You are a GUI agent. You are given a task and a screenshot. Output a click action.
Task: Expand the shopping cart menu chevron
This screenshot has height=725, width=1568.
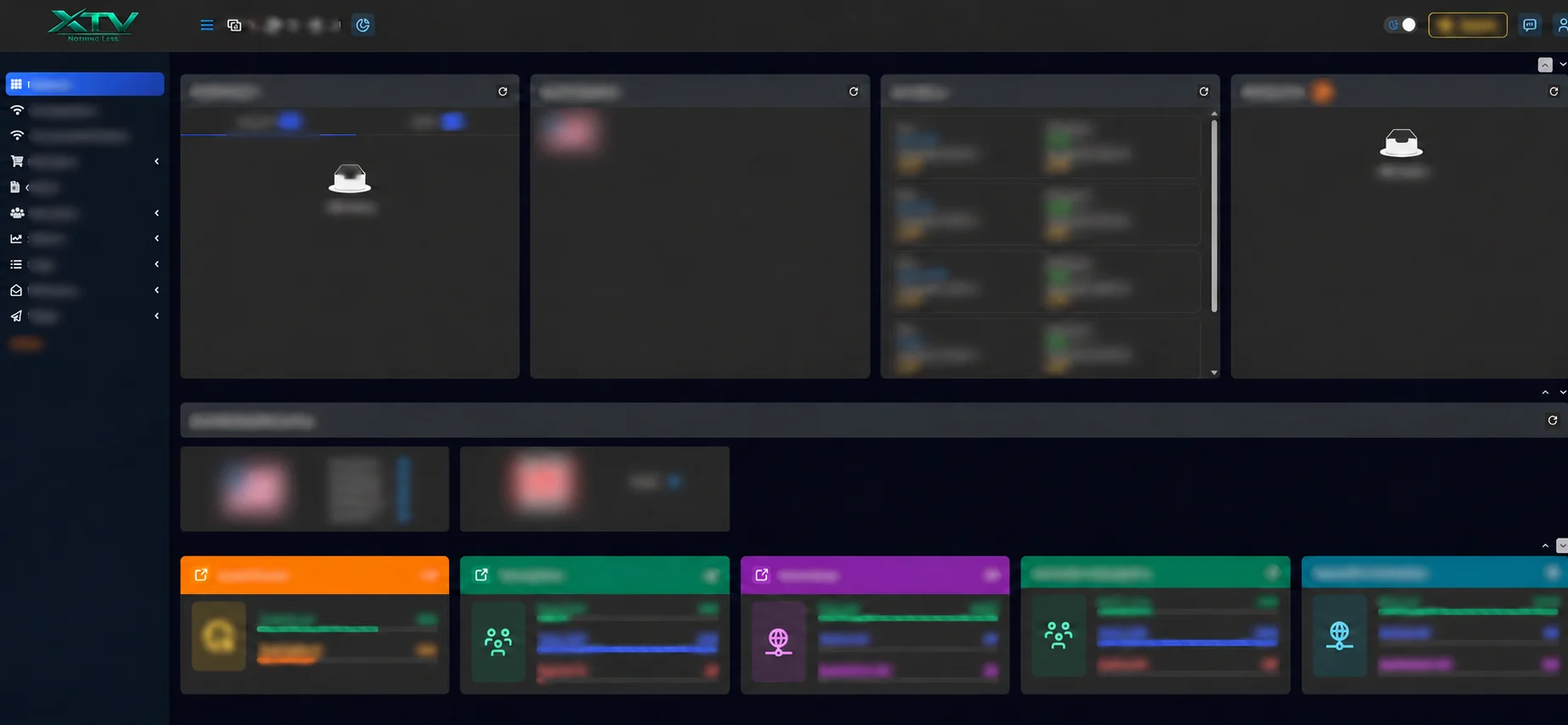pos(156,161)
